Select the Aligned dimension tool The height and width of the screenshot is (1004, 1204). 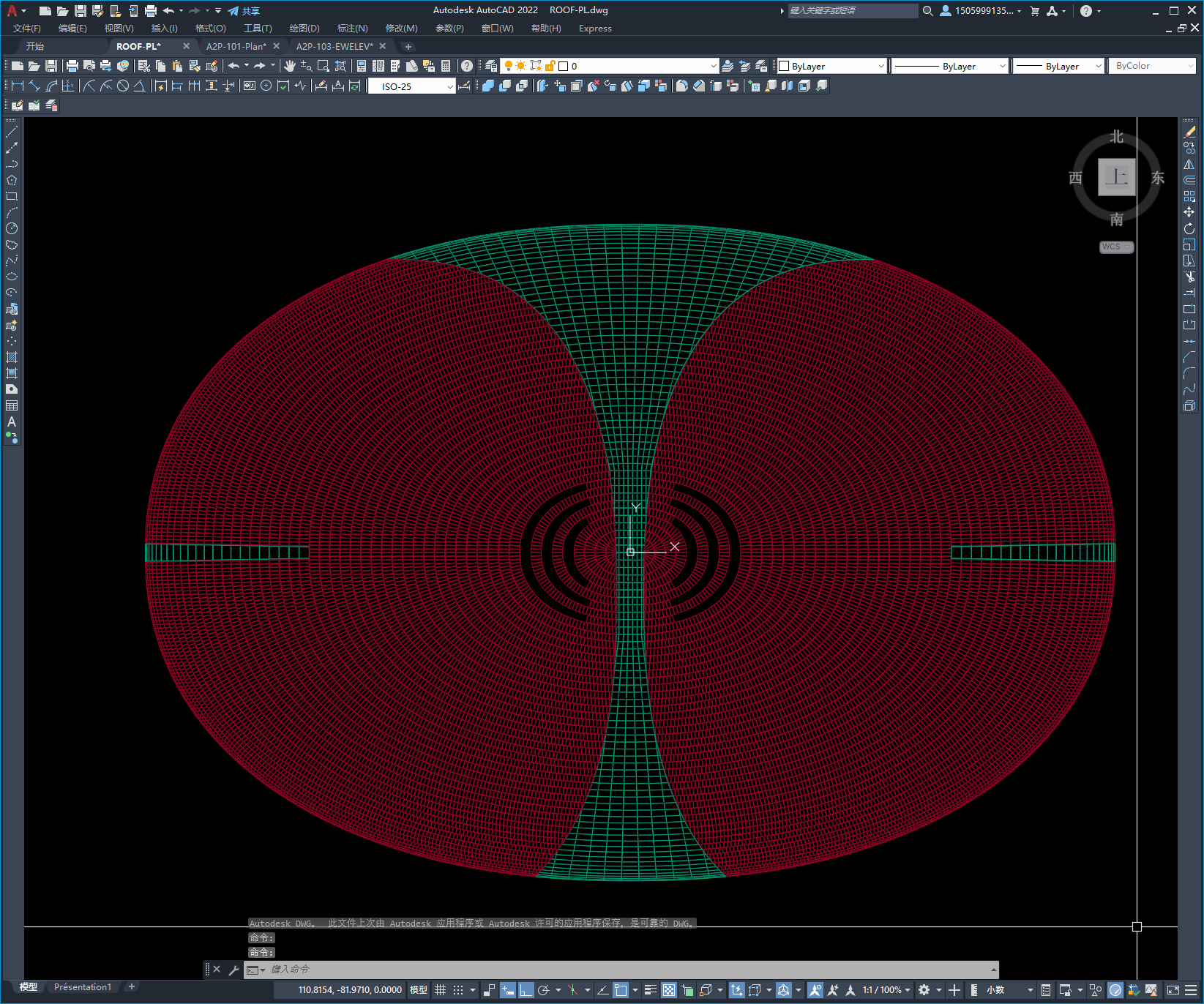point(34,86)
